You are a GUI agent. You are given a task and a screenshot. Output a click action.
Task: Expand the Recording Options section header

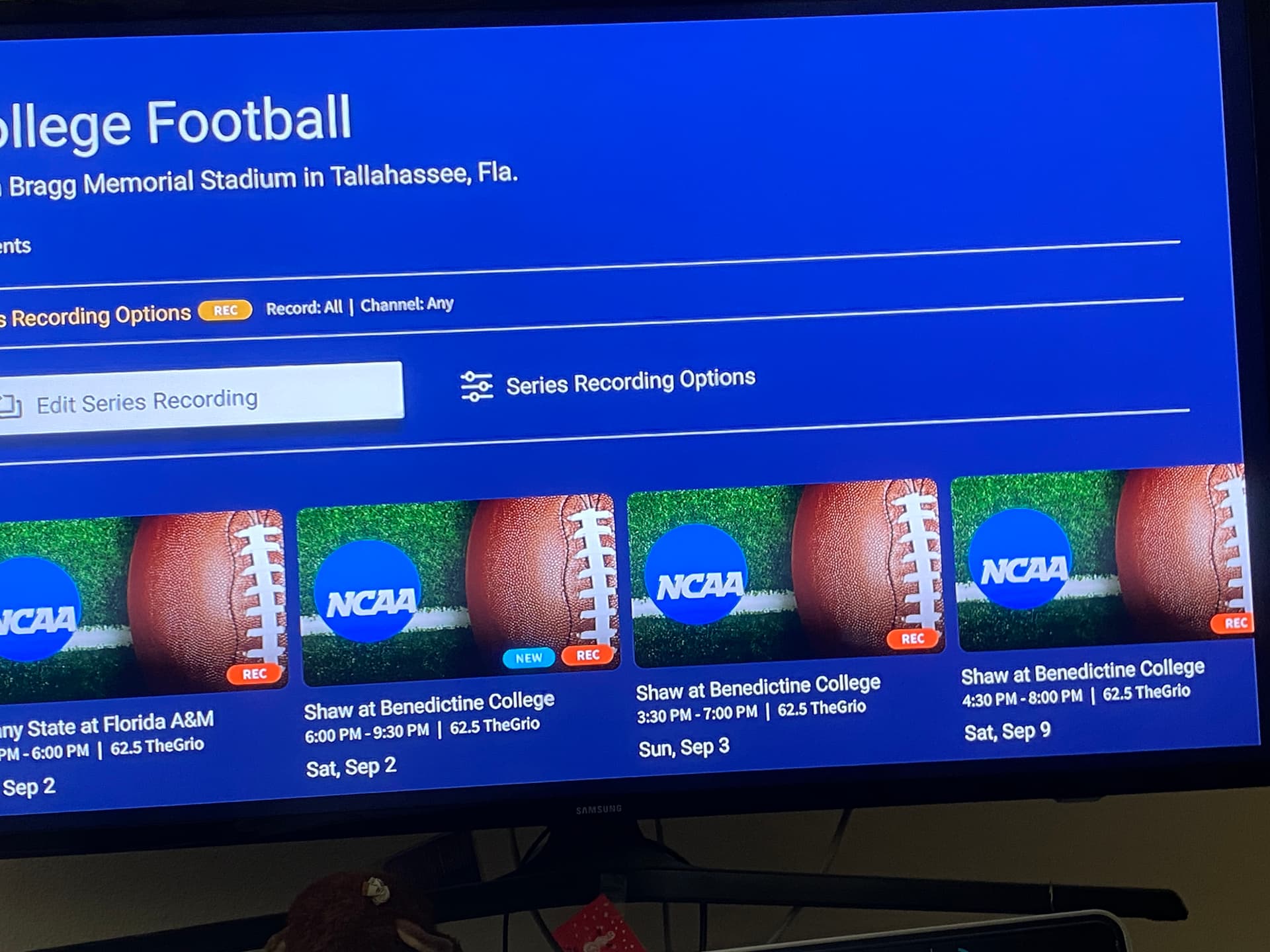pos(95,317)
